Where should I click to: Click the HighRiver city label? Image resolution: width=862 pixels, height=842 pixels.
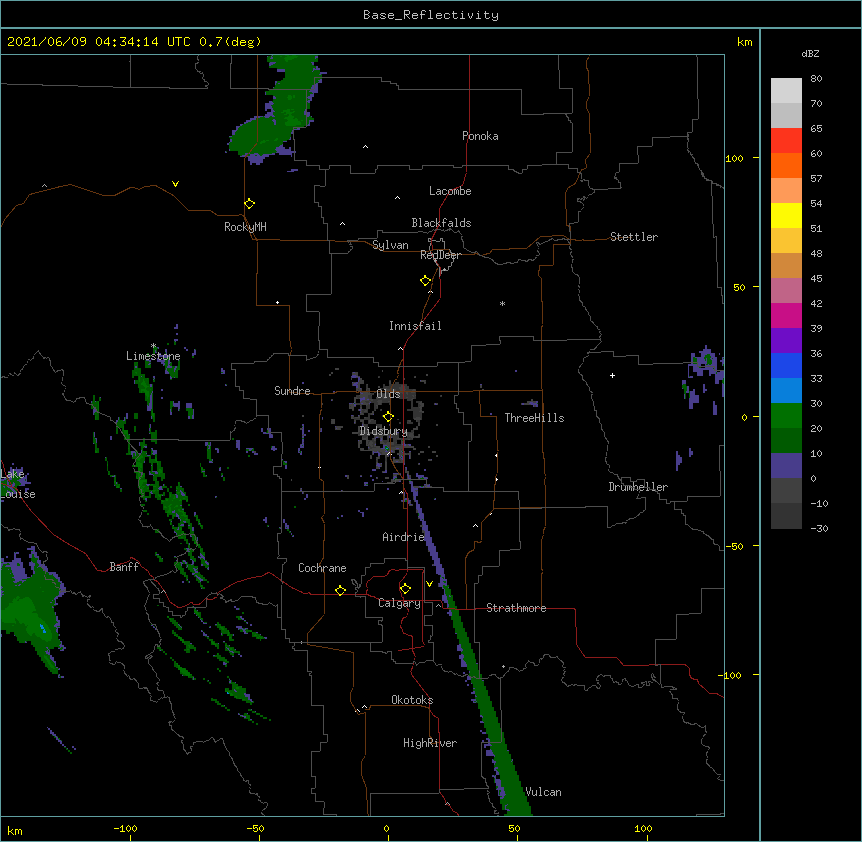point(430,743)
